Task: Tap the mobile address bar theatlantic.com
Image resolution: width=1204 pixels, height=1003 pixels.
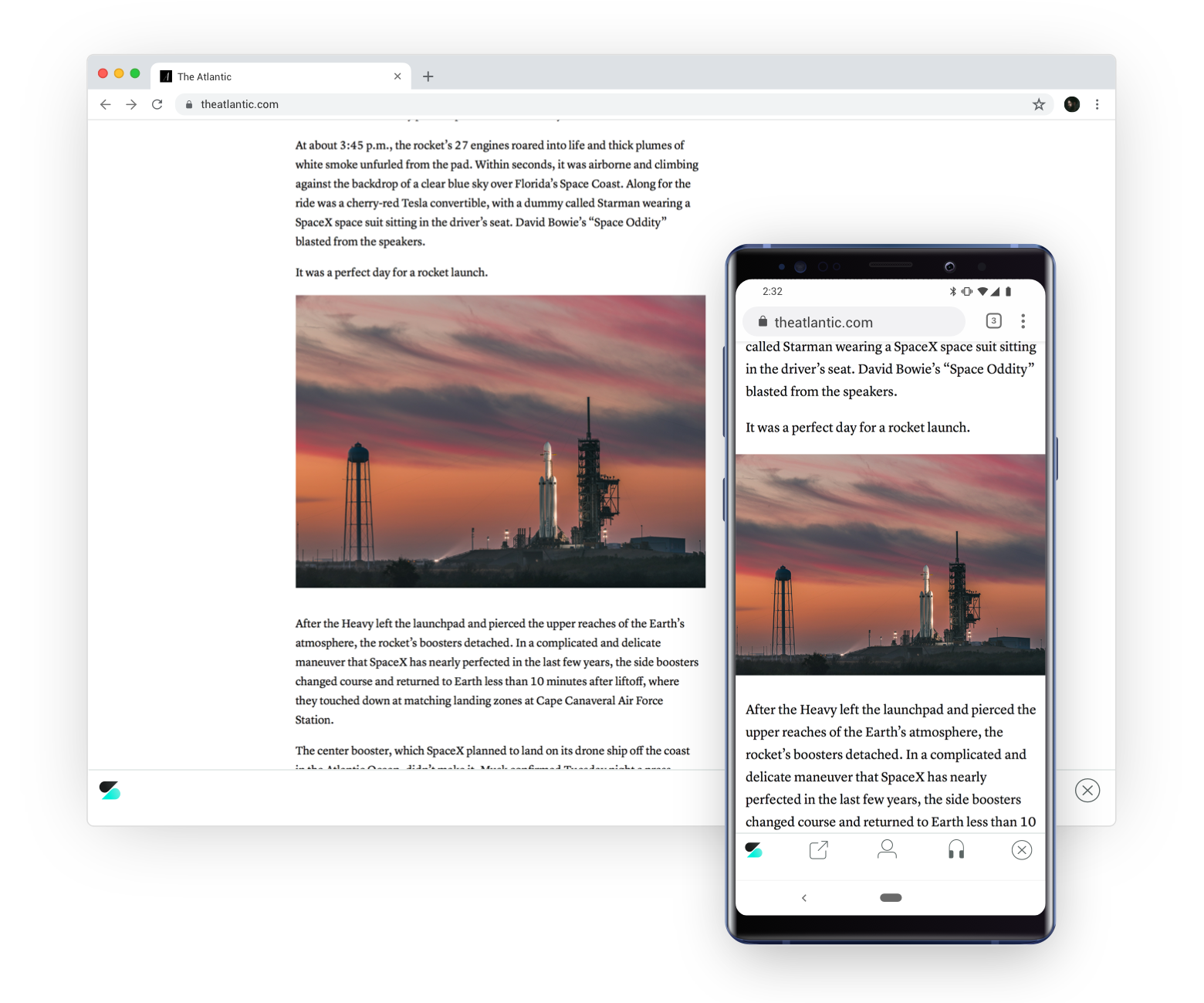Action: (854, 322)
